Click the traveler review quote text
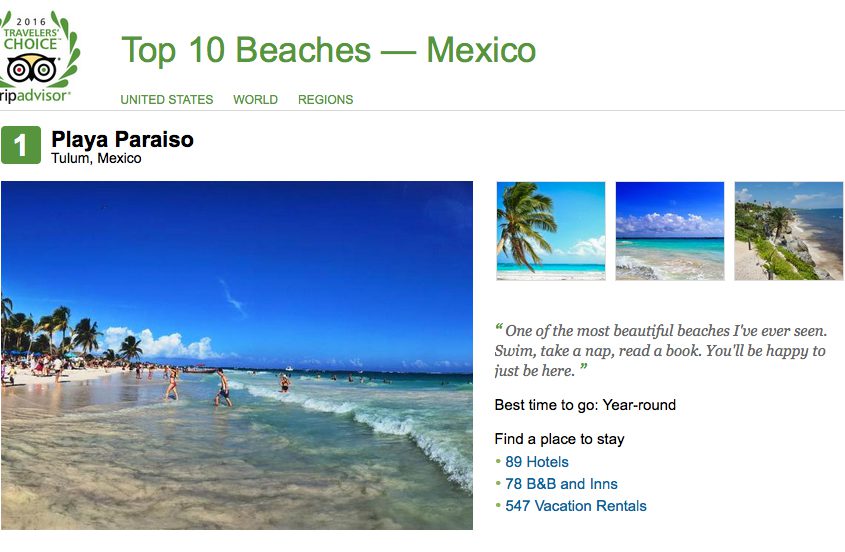This screenshot has height=552, width=845. [660, 350]
